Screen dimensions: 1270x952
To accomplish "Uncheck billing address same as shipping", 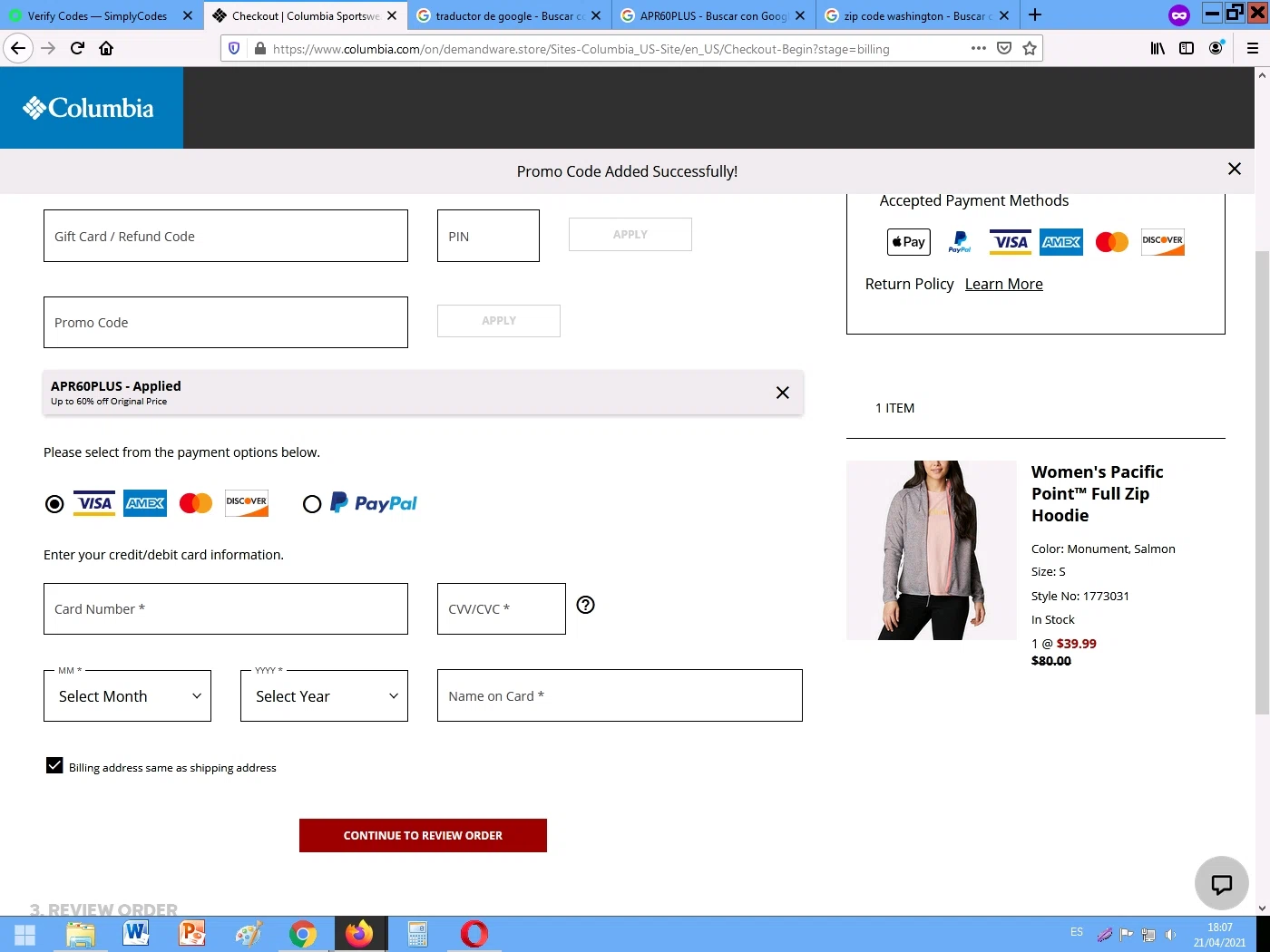I will coord(54,766).
